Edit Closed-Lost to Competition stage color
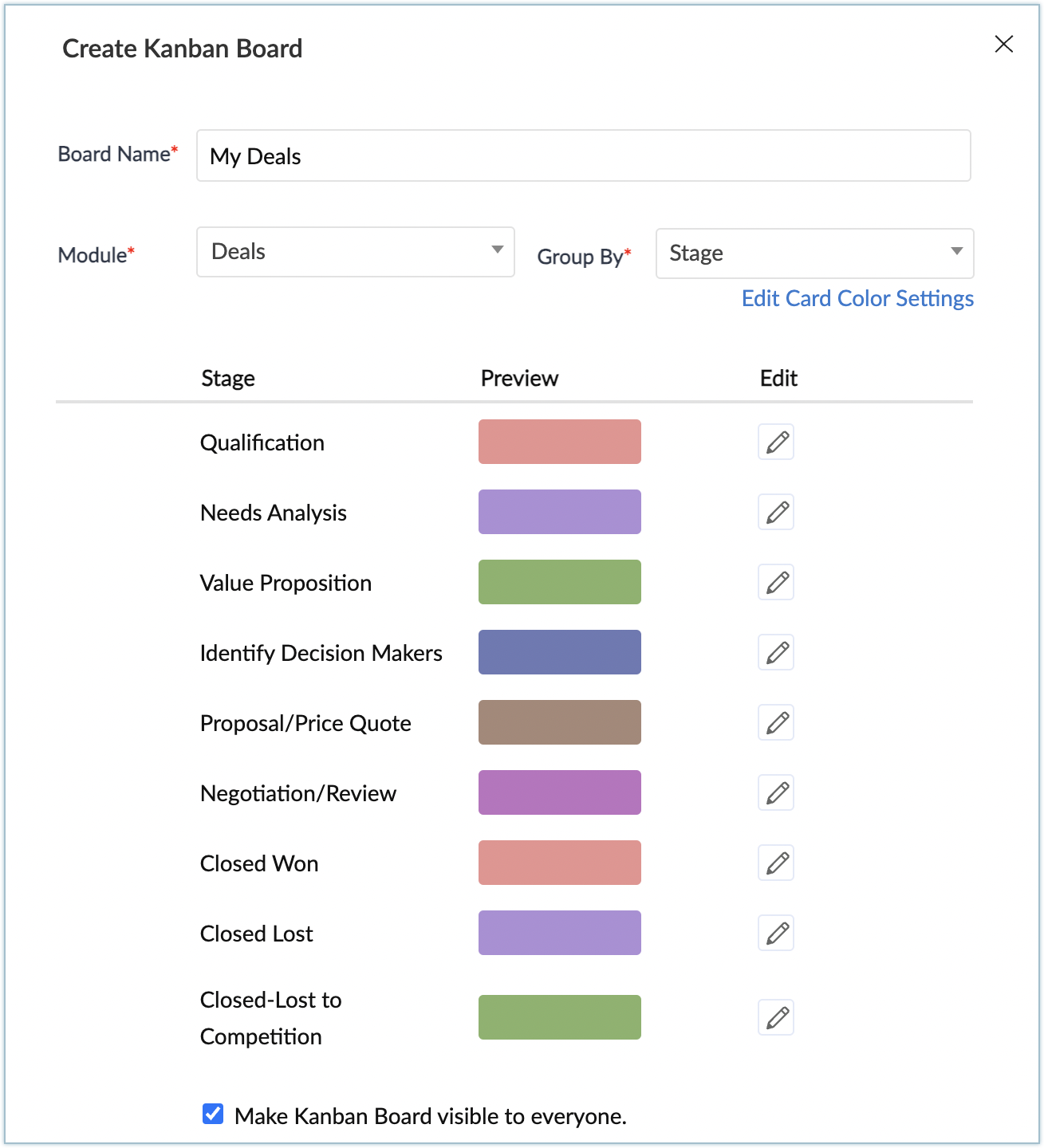The image size is (1044, 1148). pyautogui.click(x=776, y=1017)
